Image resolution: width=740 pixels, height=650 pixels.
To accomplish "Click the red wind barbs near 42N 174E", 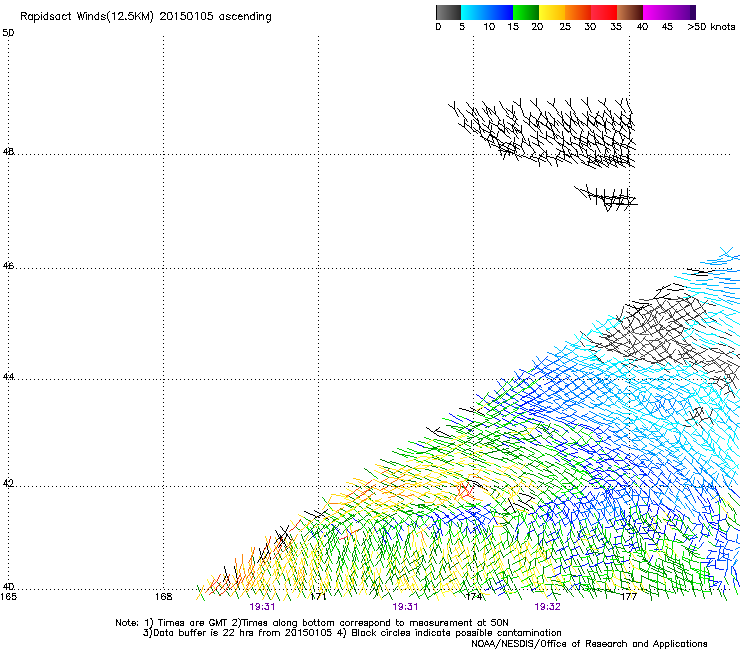I will pos(466,489).
